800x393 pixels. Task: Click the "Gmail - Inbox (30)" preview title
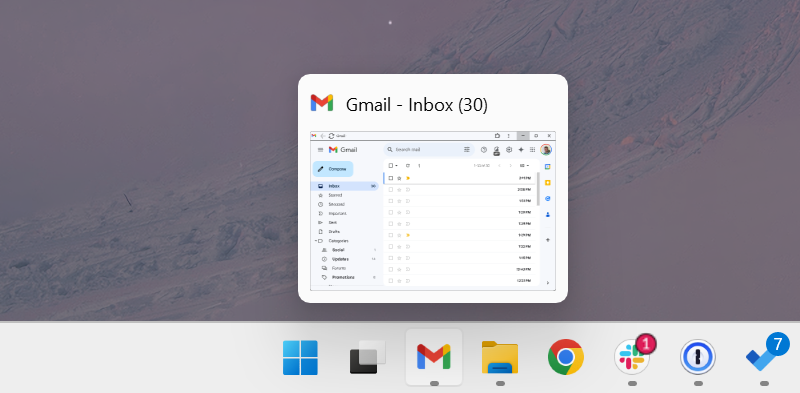(417, 105)
